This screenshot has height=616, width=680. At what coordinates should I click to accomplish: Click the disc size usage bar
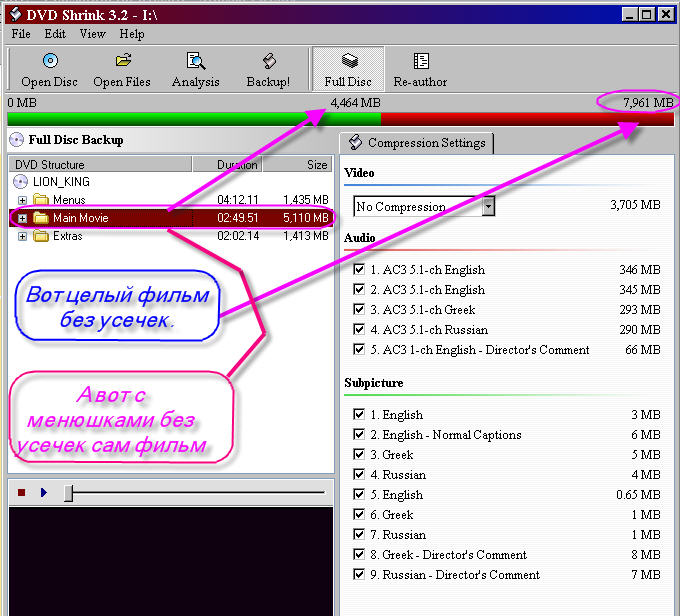pyautogui.click(x=340, y=119)
